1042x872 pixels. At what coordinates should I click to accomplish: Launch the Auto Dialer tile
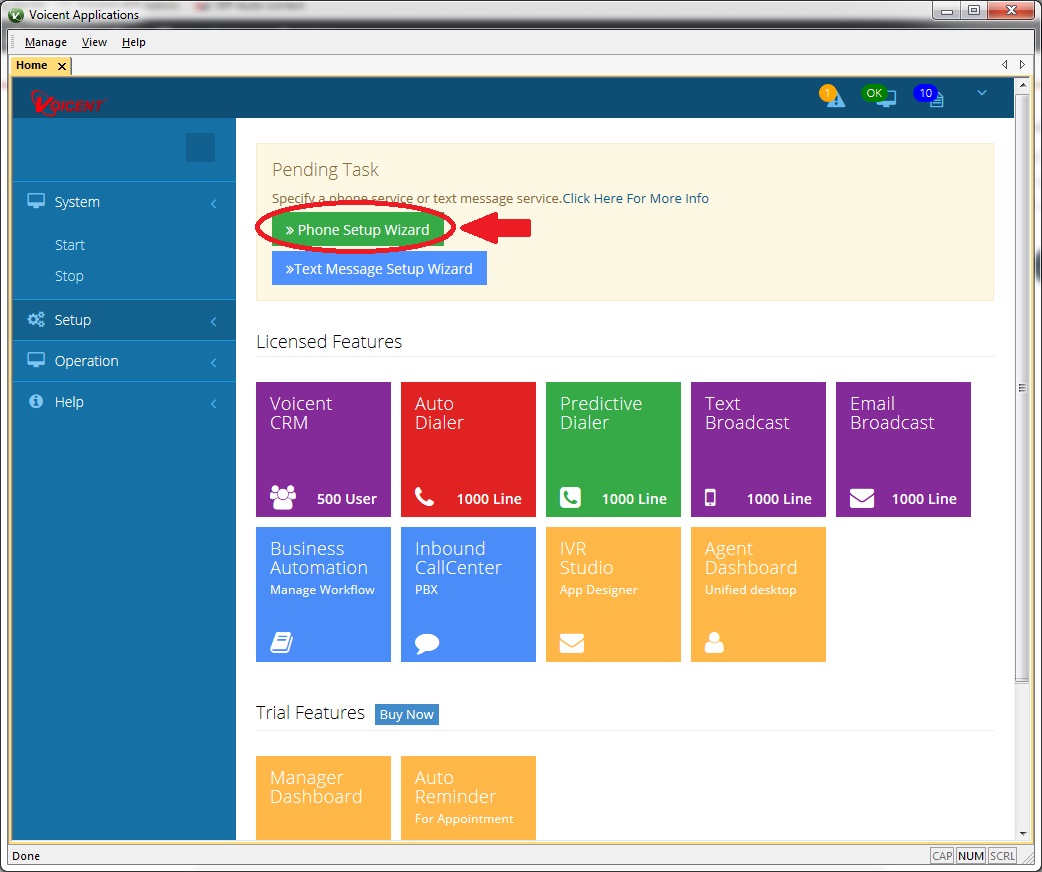tap(468, 449)
